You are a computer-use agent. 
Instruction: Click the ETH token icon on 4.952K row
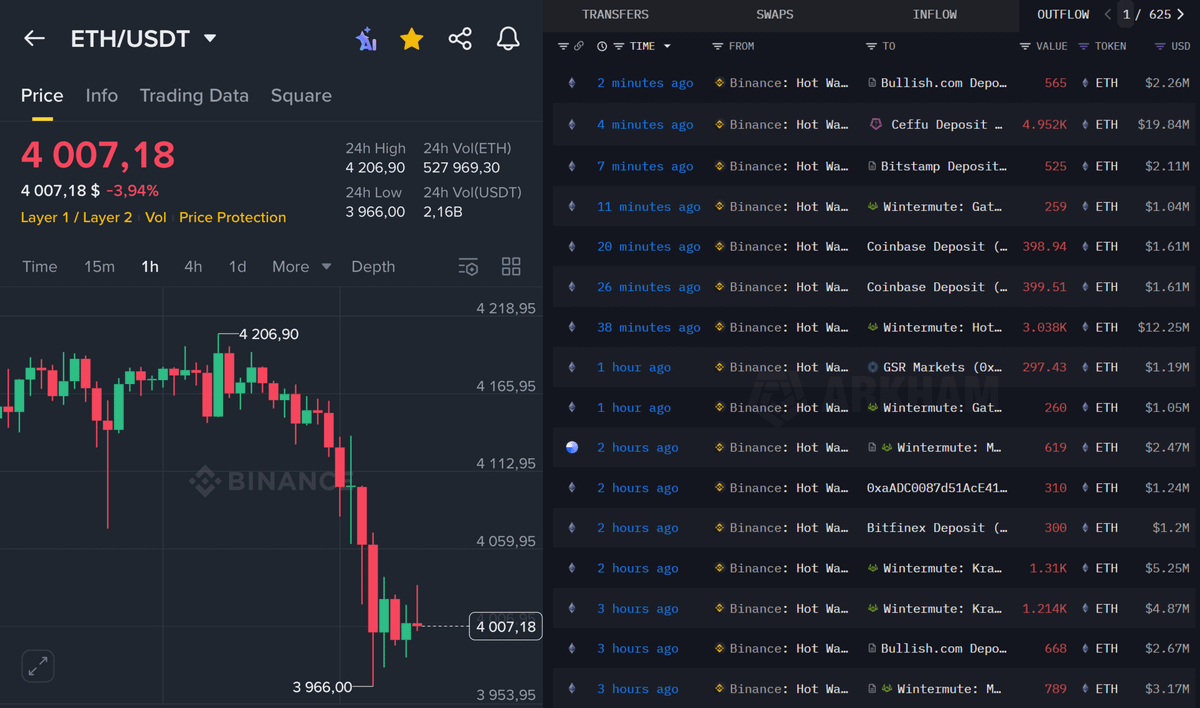point(1086,125)
